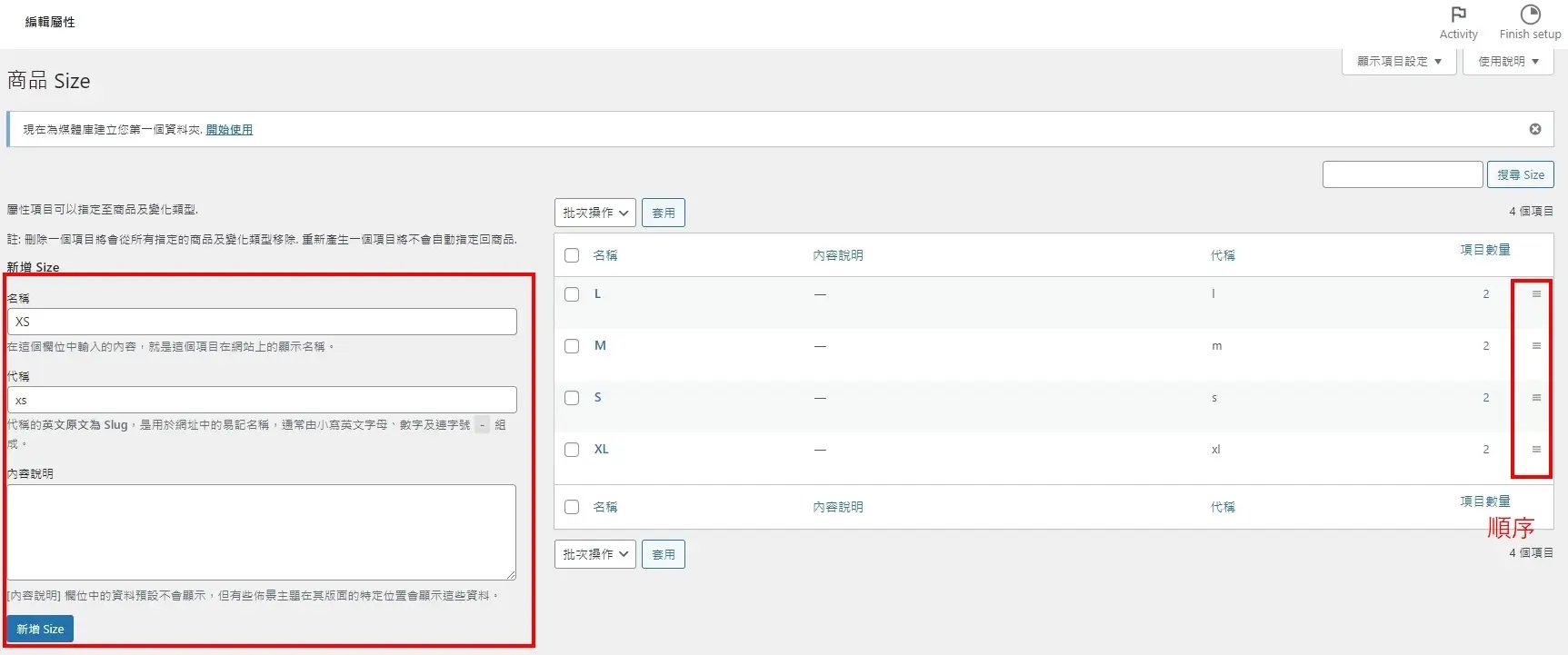Open the bottom 批次操作 bulk actions dropdown
Viewport: 1568px width, 655px height.
click(x=594, y=554)
